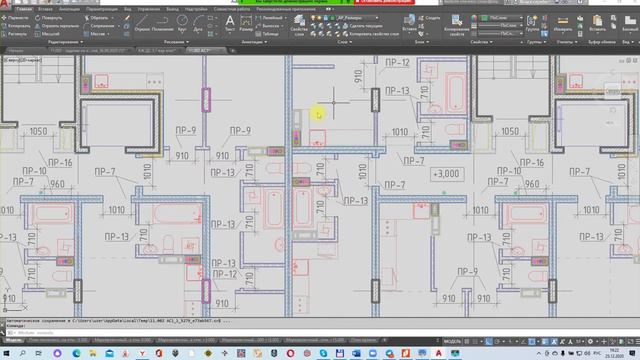This screenshot has height=360, width=640.
Task: Select Копирование свойств (Match Properties) tool
Action: 456,25
